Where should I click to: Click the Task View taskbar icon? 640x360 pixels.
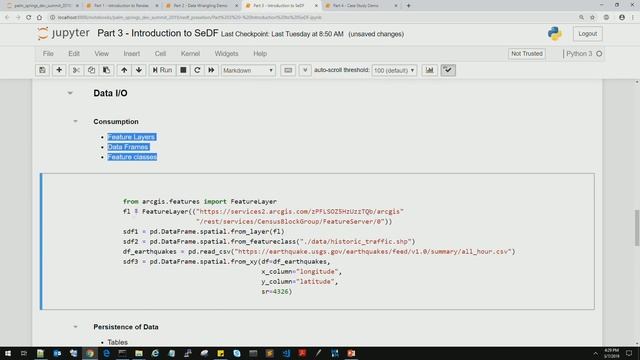click(x=24, y=353)
